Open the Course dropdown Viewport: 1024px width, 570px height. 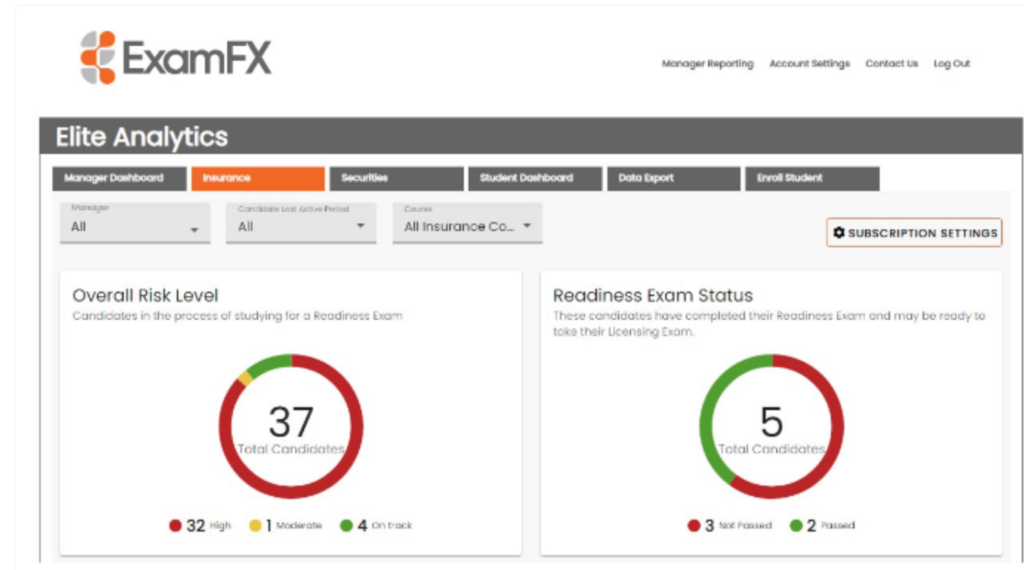(x=468, y=223)
